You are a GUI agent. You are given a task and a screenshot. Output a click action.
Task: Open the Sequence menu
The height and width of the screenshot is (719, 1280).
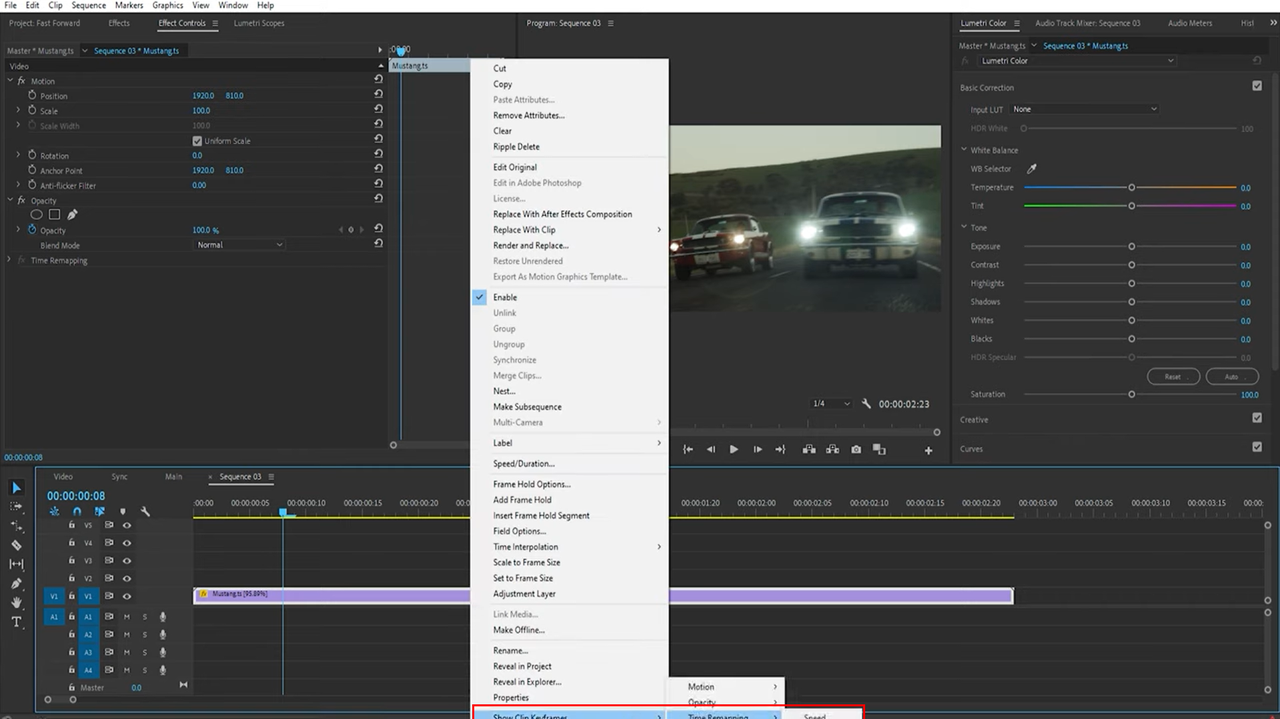89,5
